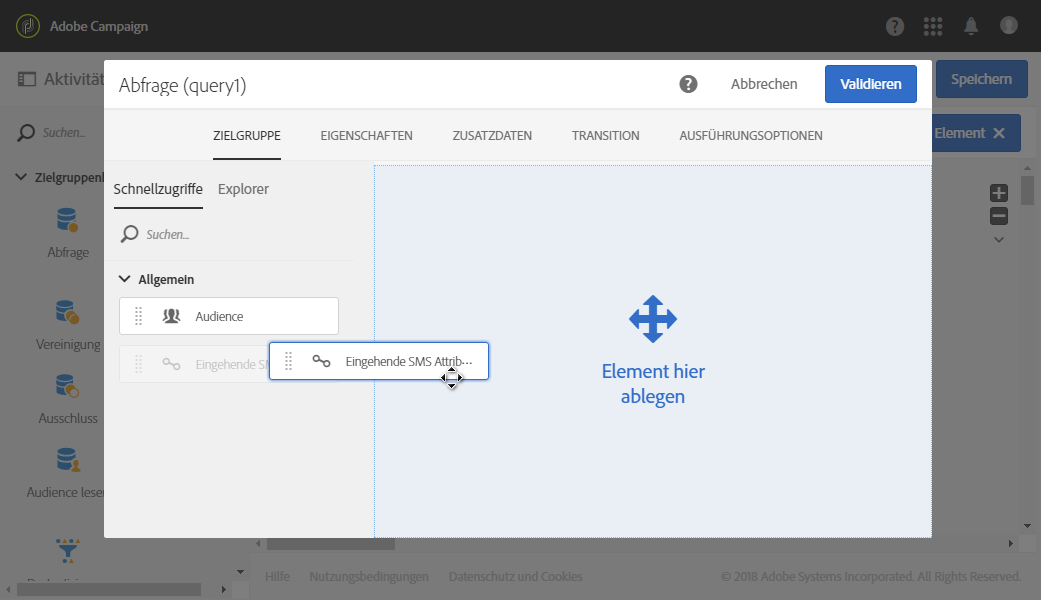Select the funnel deduplication activity icon

pos(68,550)
